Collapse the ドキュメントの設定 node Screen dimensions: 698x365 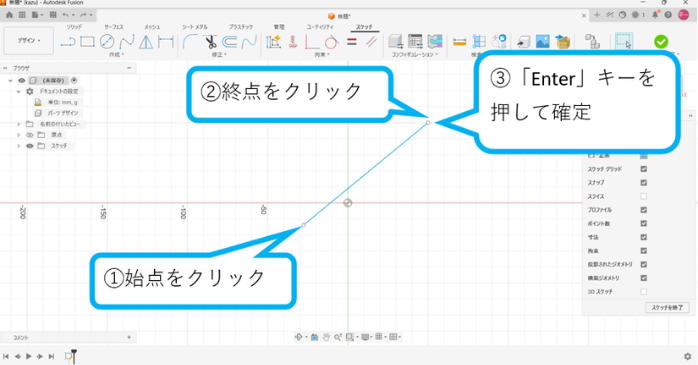pos(19,91)
